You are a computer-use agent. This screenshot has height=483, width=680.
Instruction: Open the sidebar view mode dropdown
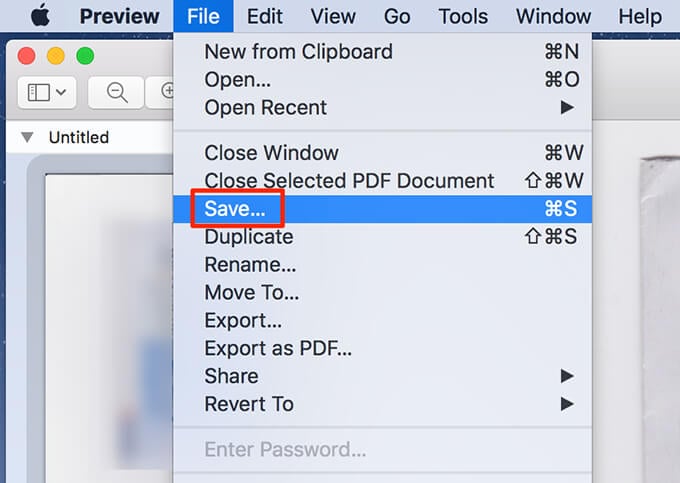[47, 92]
